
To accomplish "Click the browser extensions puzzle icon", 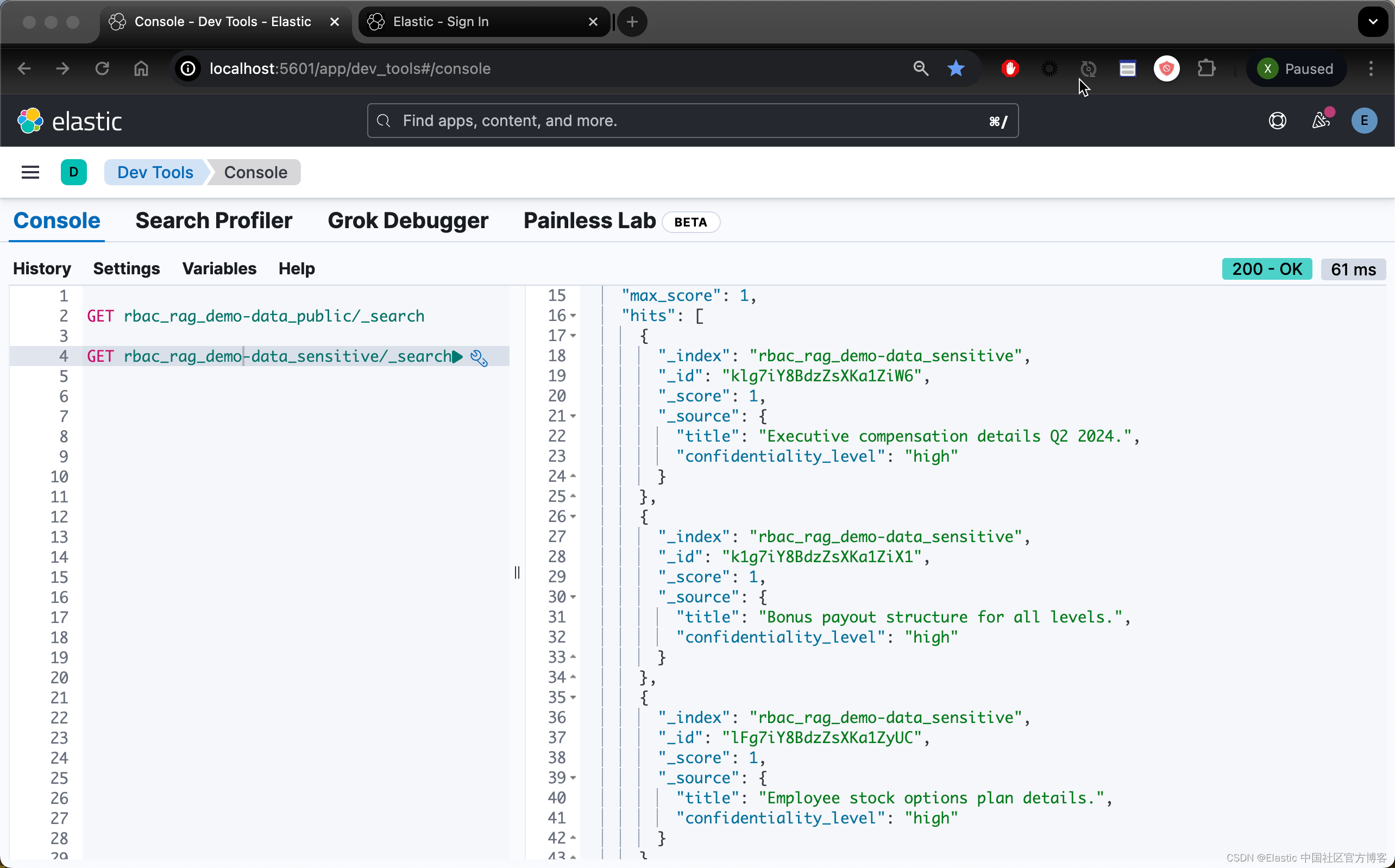I will pyautogui.click(x=1207, y=68).
